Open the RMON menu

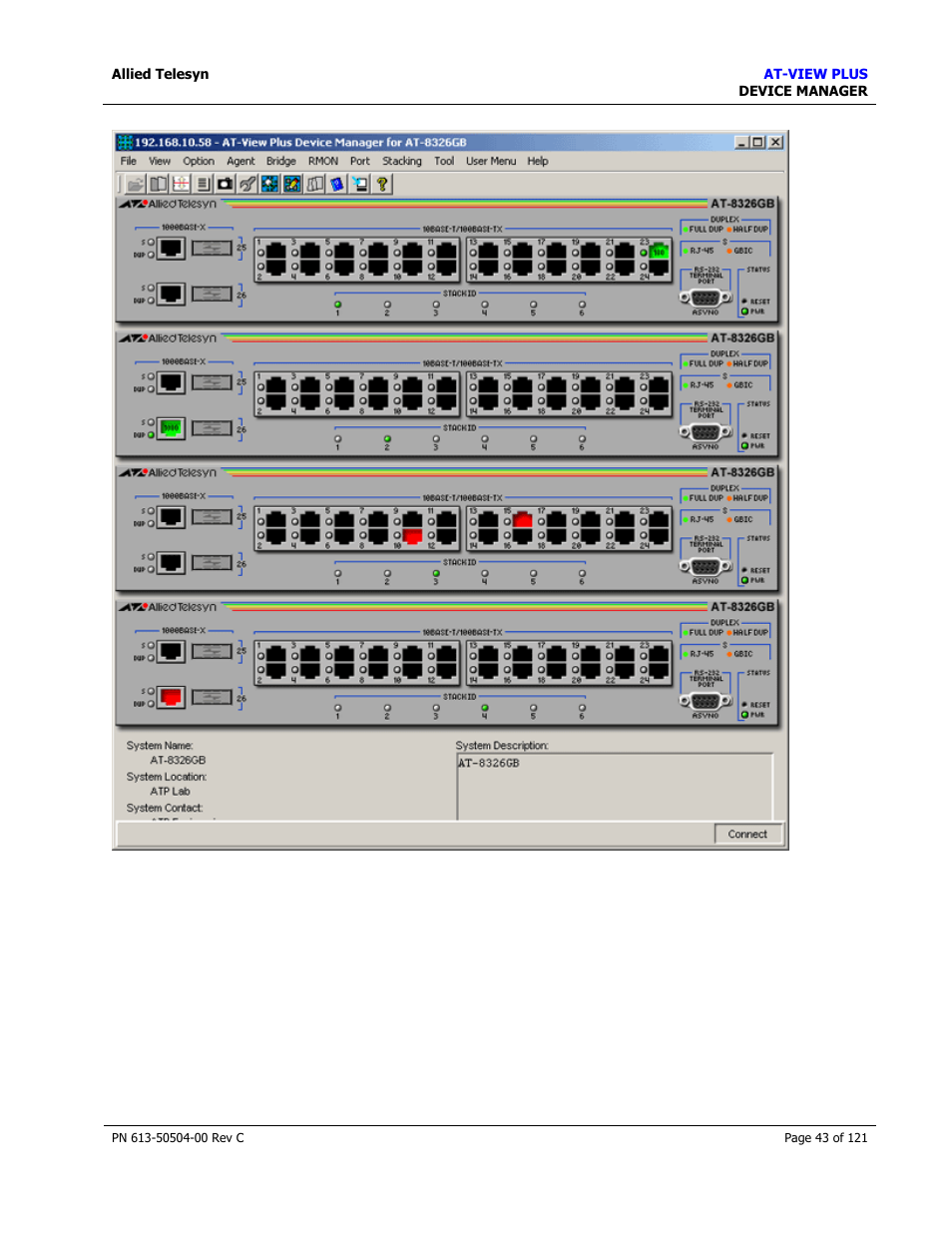[x=323, y=161]
